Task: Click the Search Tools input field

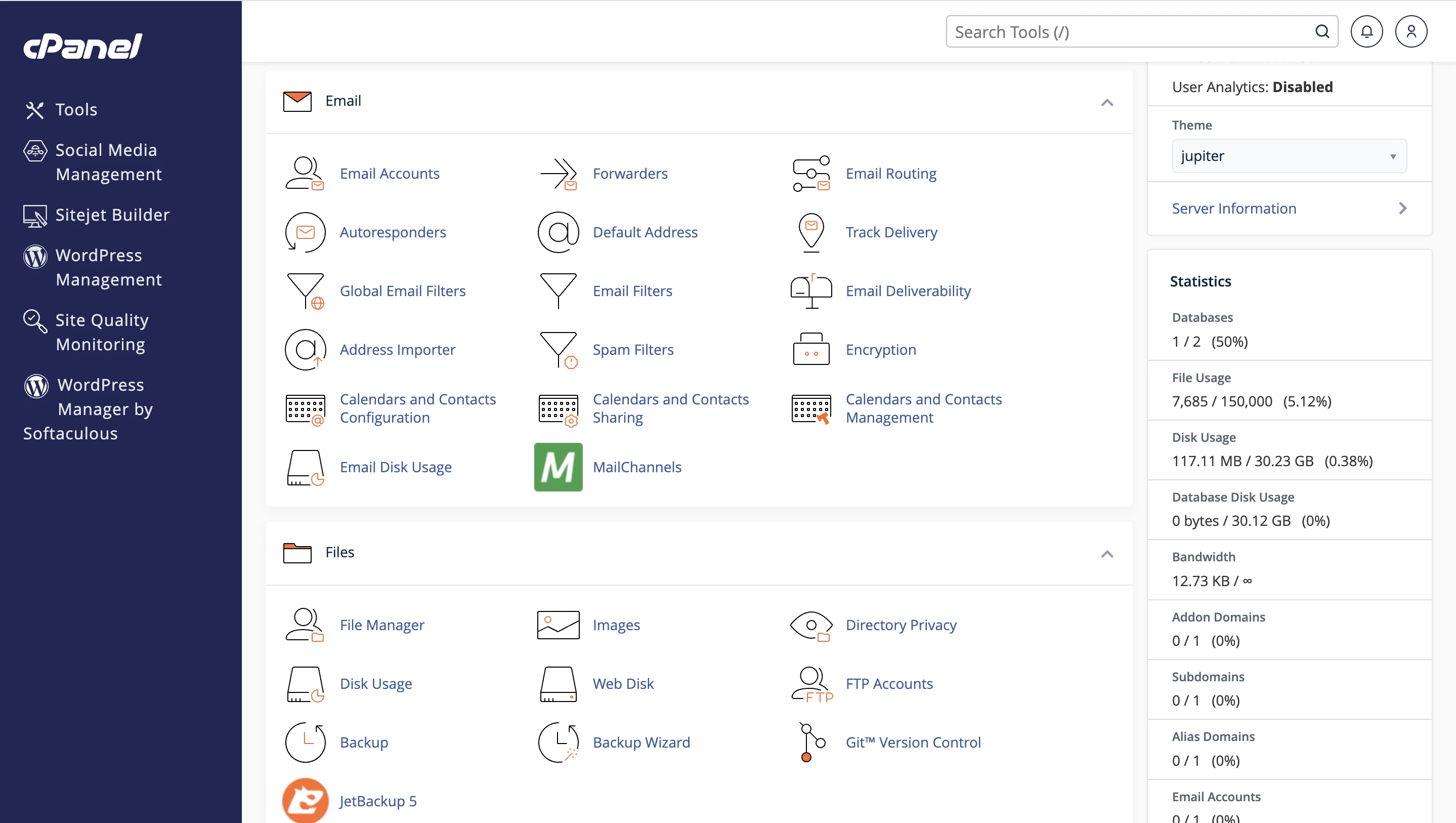Action: pos(1130,32)
